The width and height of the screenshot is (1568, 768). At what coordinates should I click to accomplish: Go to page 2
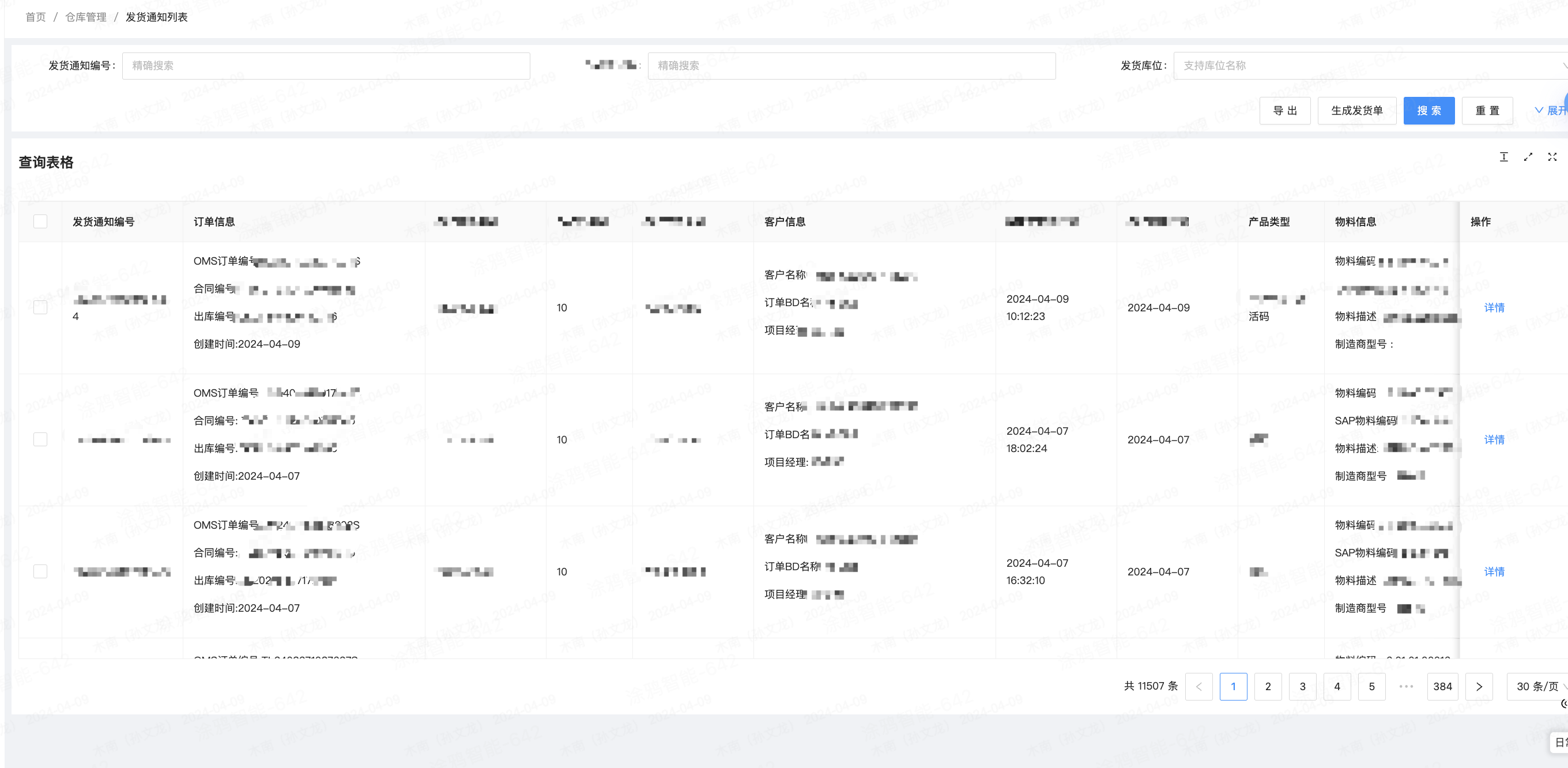1268,686
